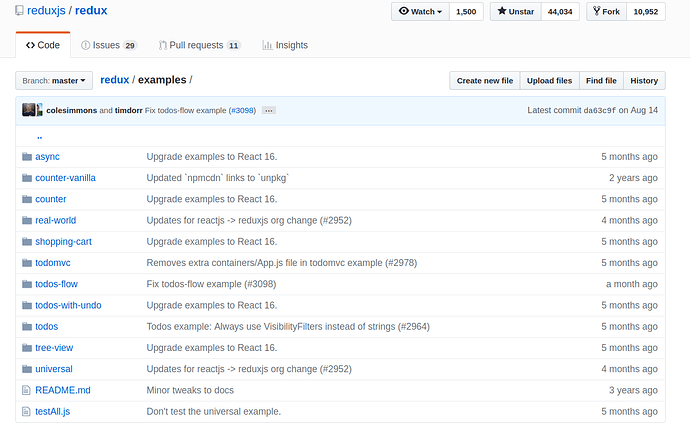The image size is (690, 429).
Task: Click the repository book icon near reduxjs
Action: coord(19,10)
